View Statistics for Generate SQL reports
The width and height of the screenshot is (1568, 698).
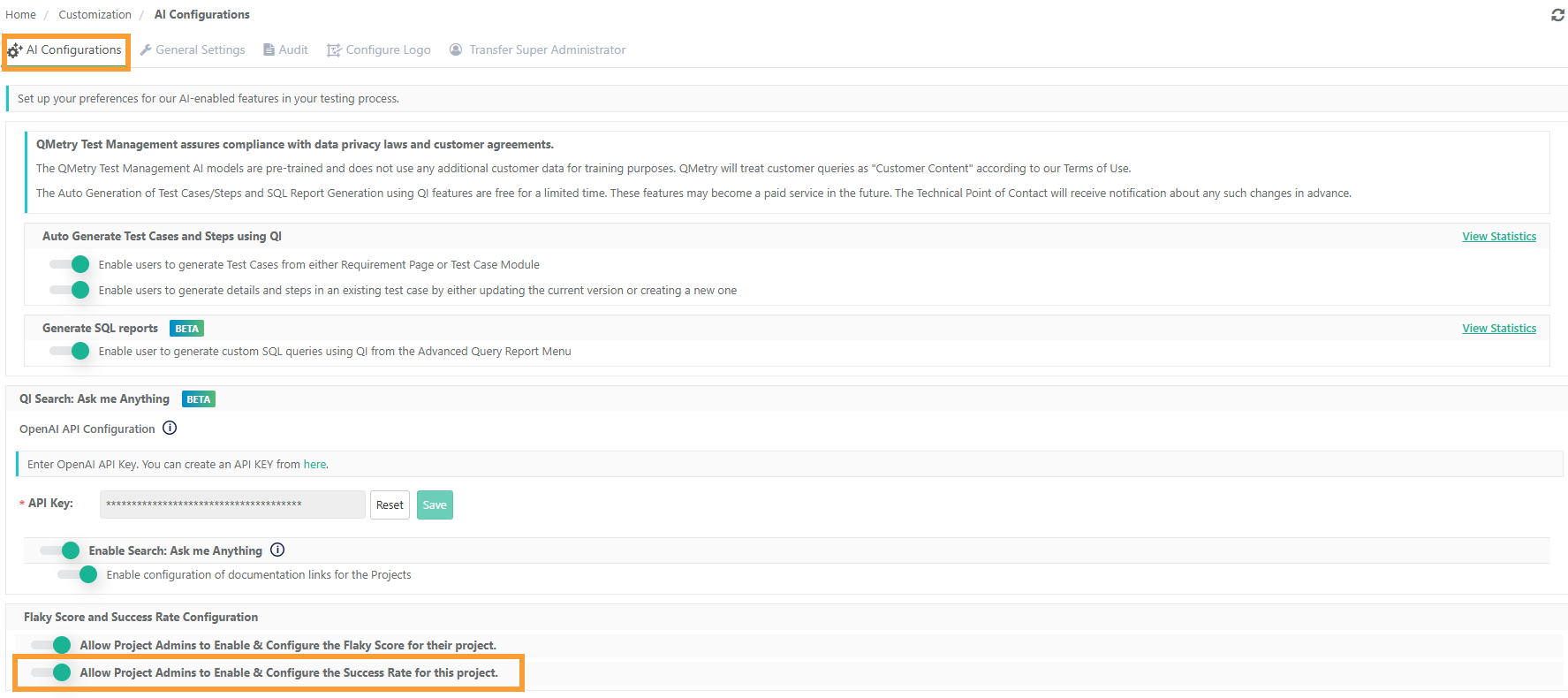click(x=1499, y=328)
